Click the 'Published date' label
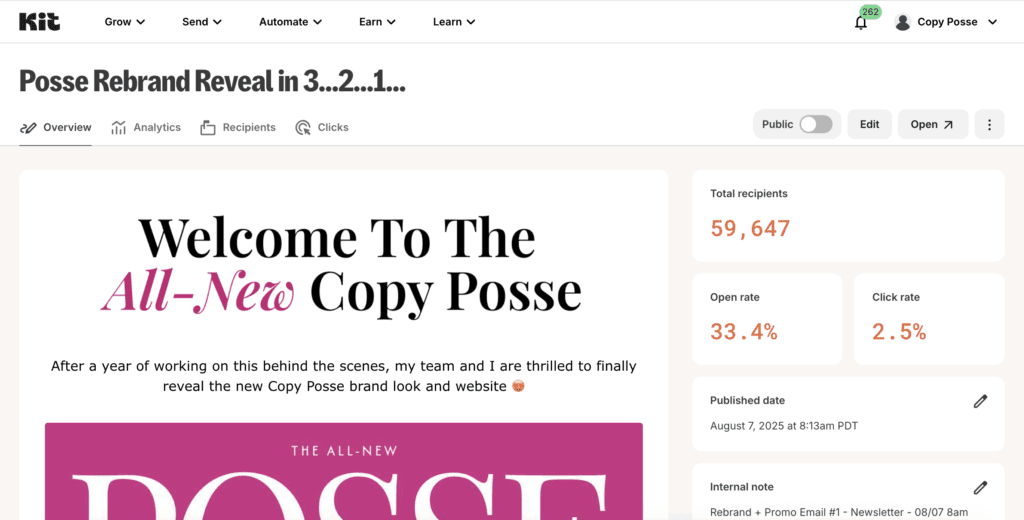 click(748, 400)
